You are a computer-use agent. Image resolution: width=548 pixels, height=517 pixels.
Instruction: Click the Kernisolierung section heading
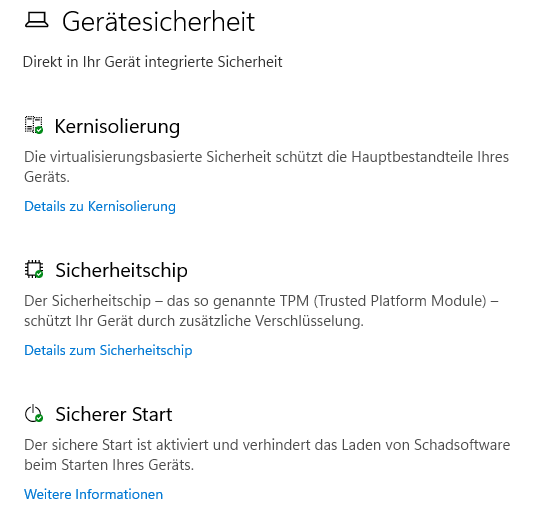[x=117, y=126]
